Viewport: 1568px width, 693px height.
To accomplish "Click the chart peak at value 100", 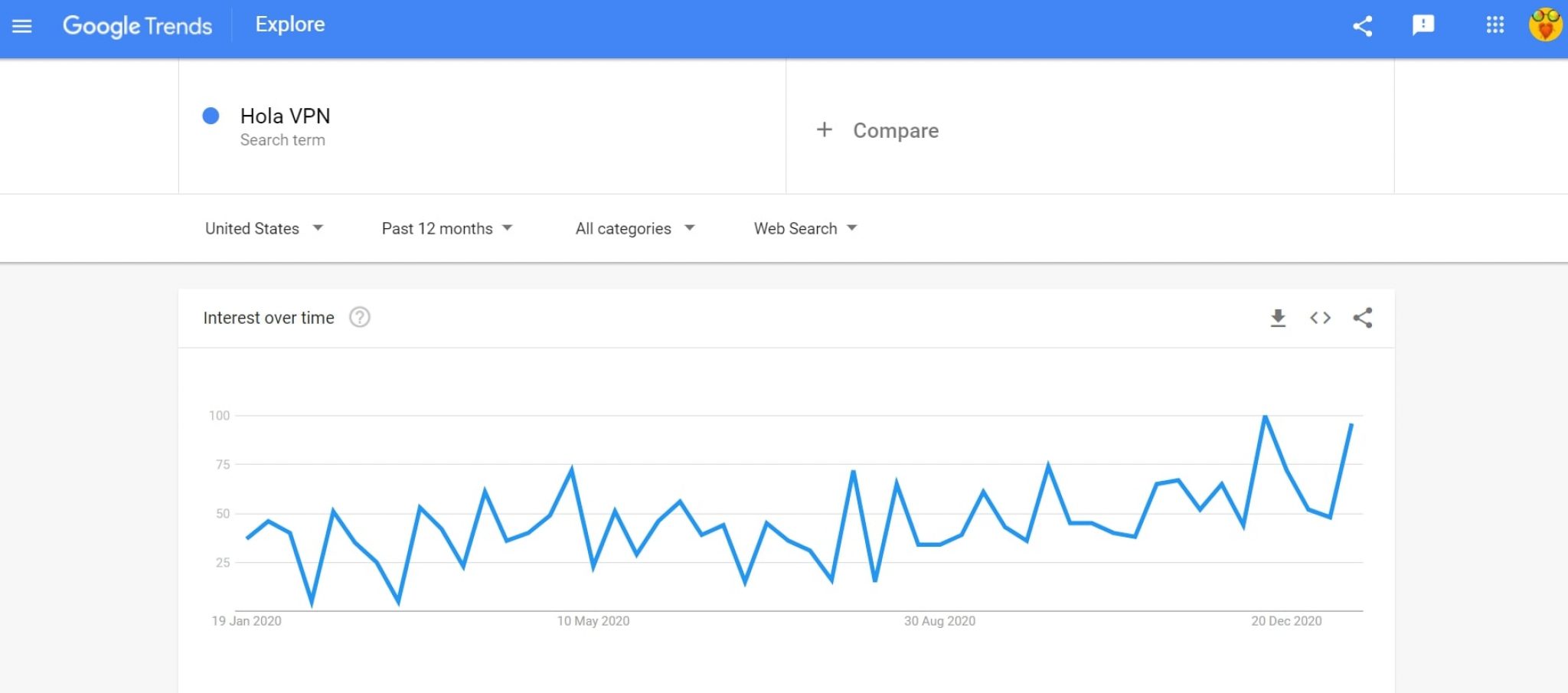I will point(1265,416).
